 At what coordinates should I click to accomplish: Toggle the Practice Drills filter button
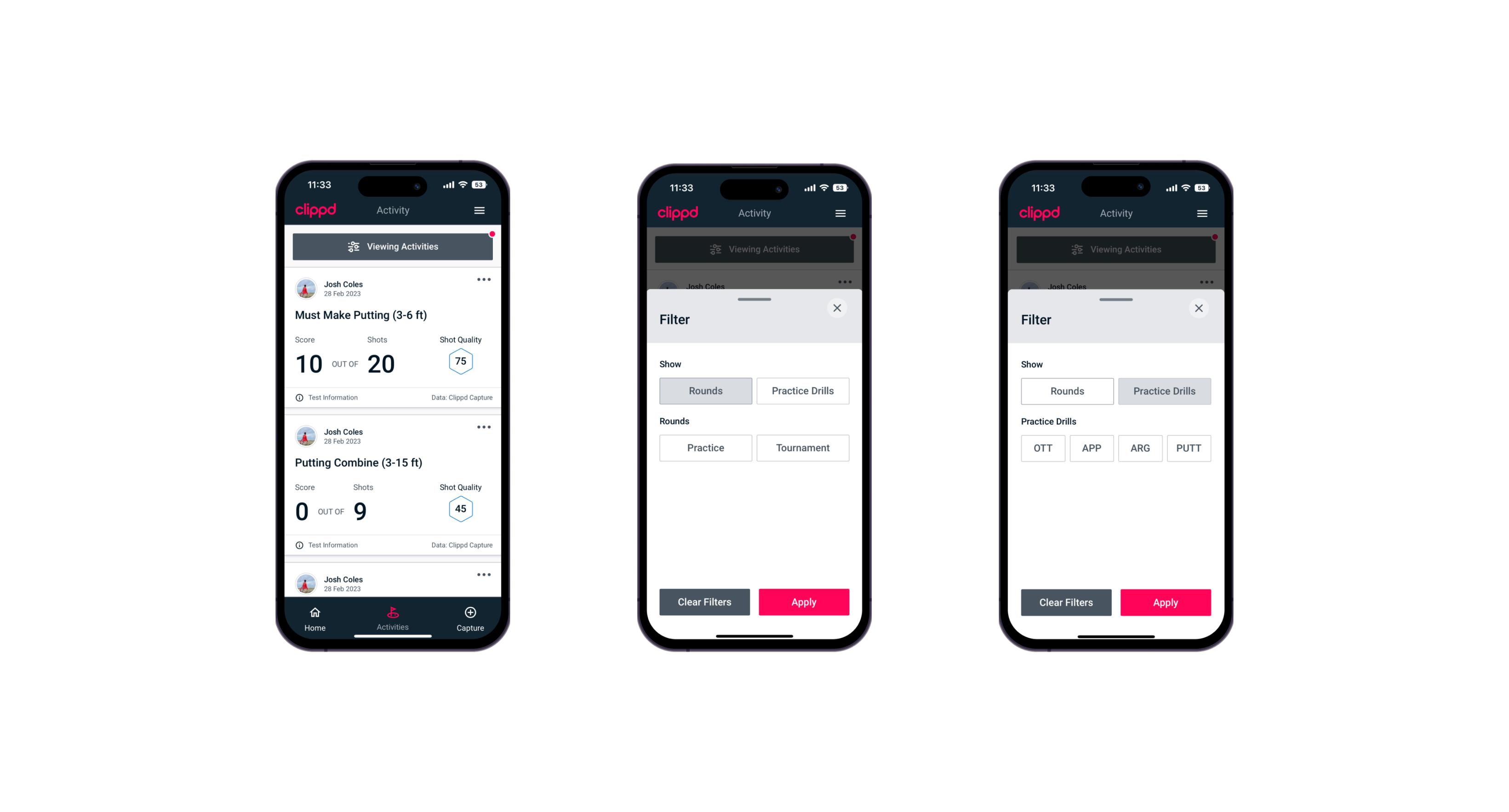point(800,390)
